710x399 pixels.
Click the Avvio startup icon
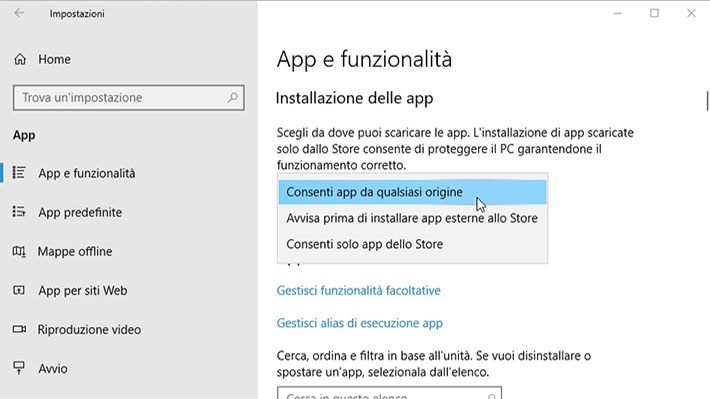[19, 368]
